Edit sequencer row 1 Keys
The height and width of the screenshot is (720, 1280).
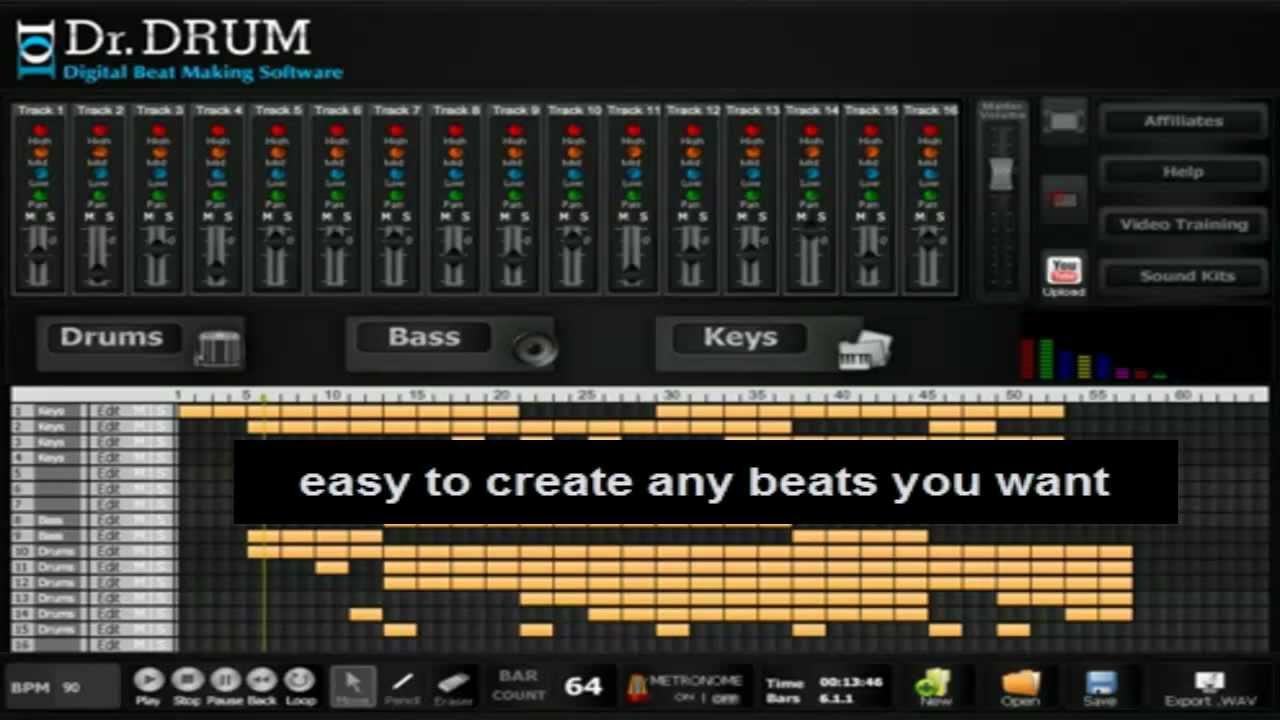pos(108,412)
